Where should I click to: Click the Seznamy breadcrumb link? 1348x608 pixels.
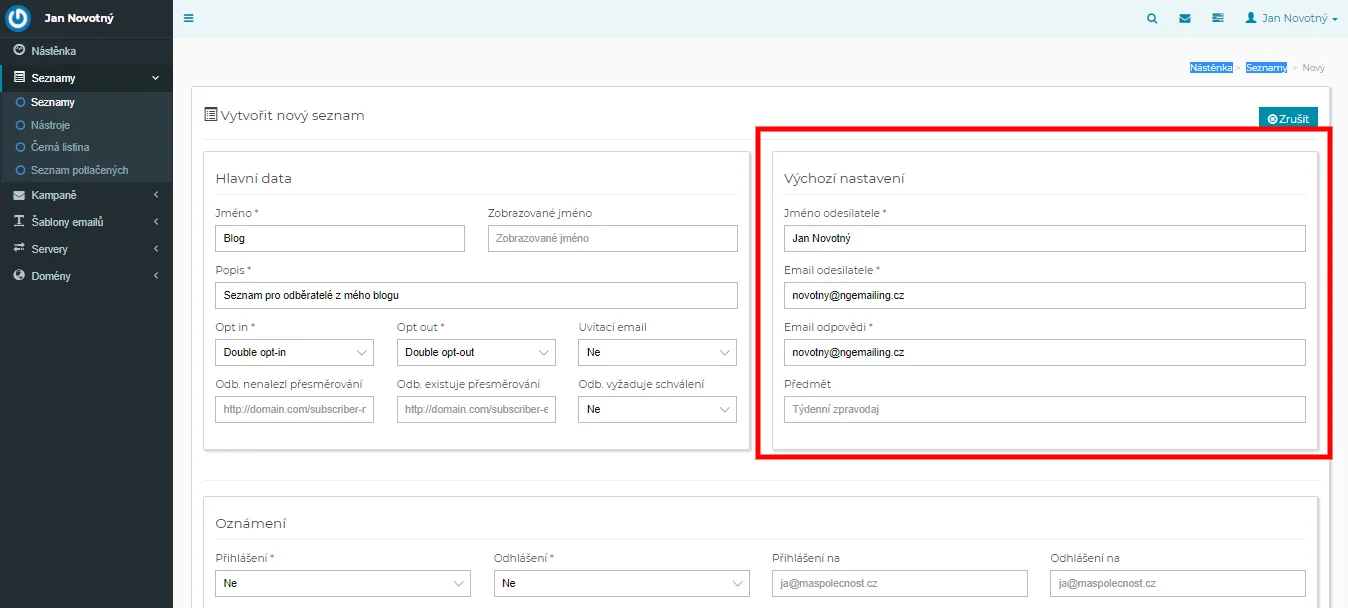tap(1266, 68)
